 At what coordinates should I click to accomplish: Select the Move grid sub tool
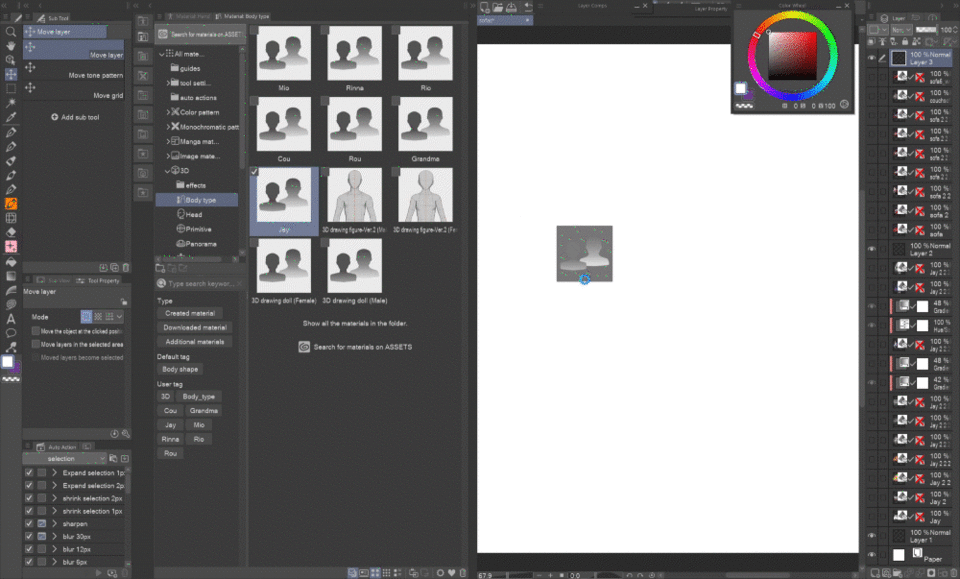point(73,91)
